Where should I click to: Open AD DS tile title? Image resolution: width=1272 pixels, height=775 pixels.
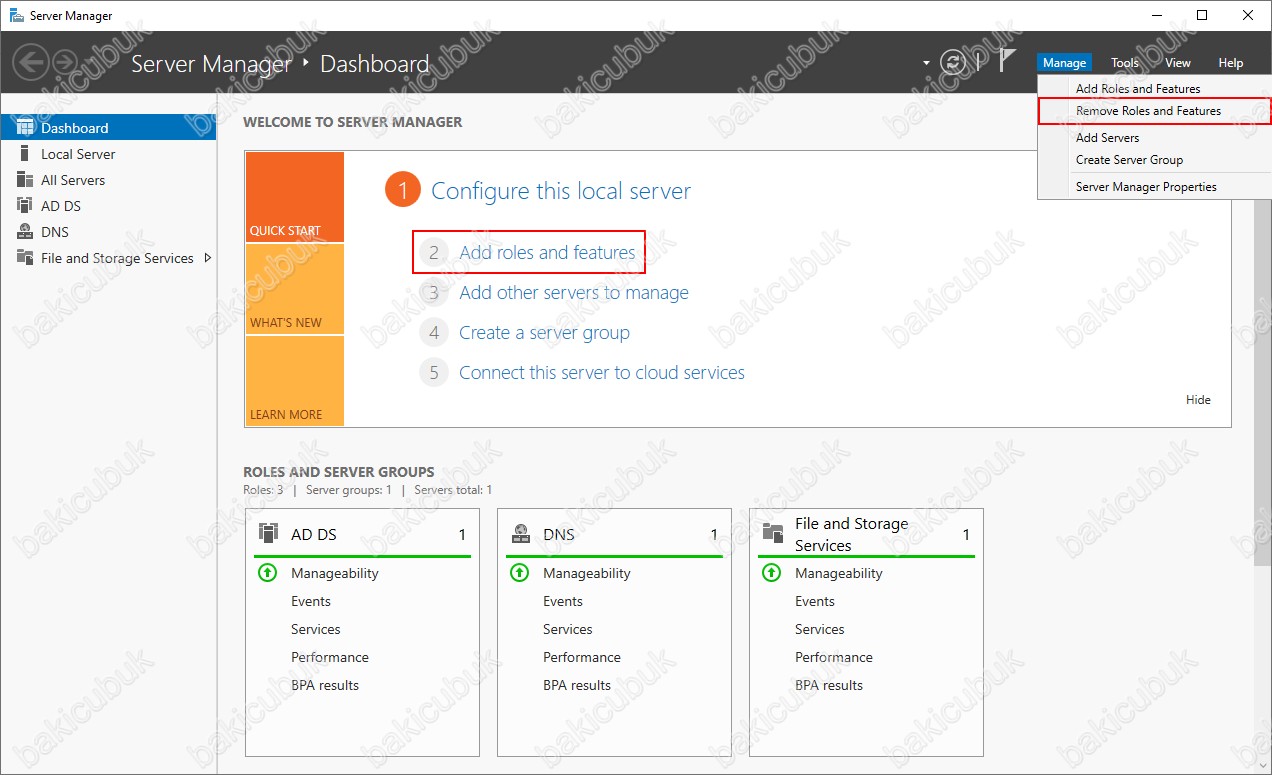click(313, 535)
